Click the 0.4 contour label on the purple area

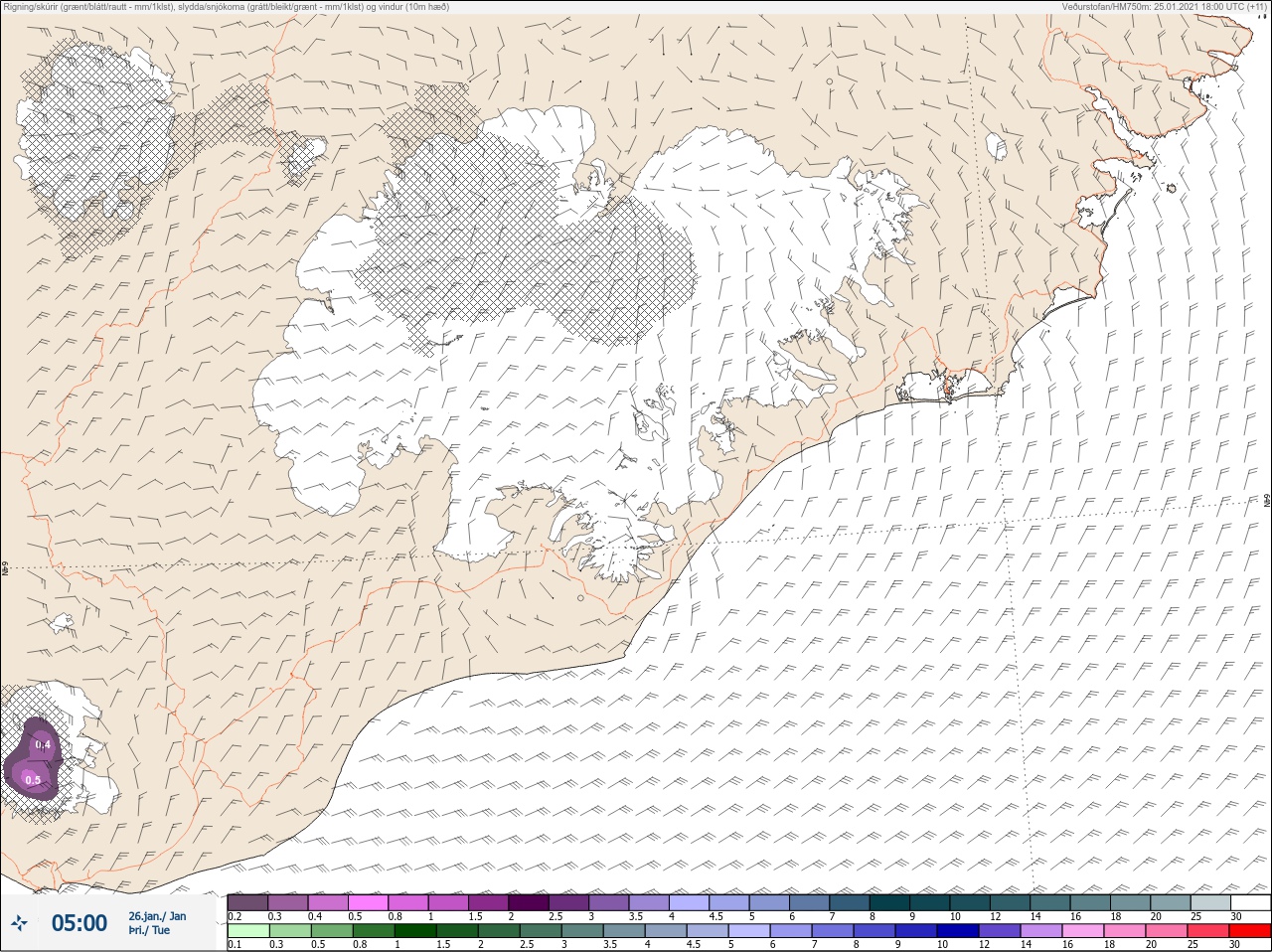43,744
